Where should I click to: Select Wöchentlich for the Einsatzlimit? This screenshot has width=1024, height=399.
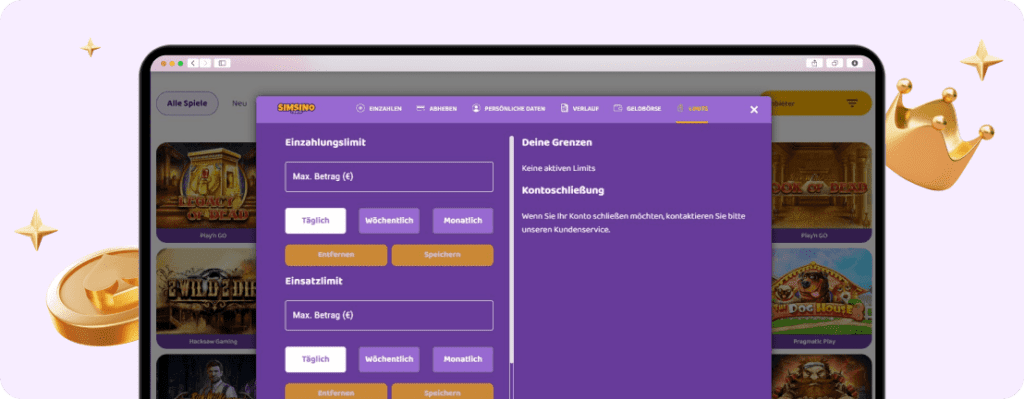click(x=389, y=359)
